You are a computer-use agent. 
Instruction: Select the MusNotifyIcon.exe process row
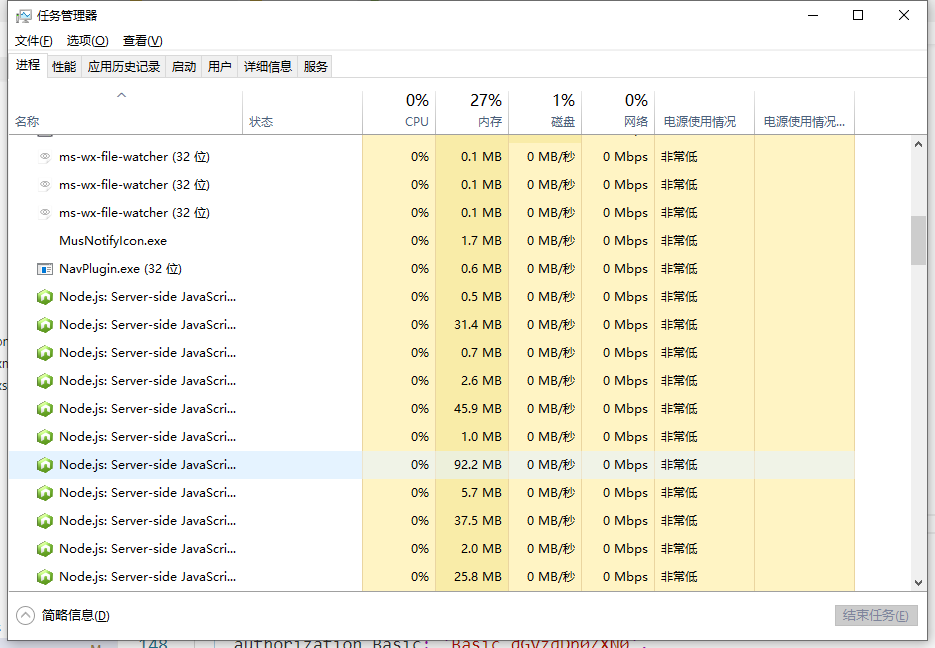click(x=432, y=241)
